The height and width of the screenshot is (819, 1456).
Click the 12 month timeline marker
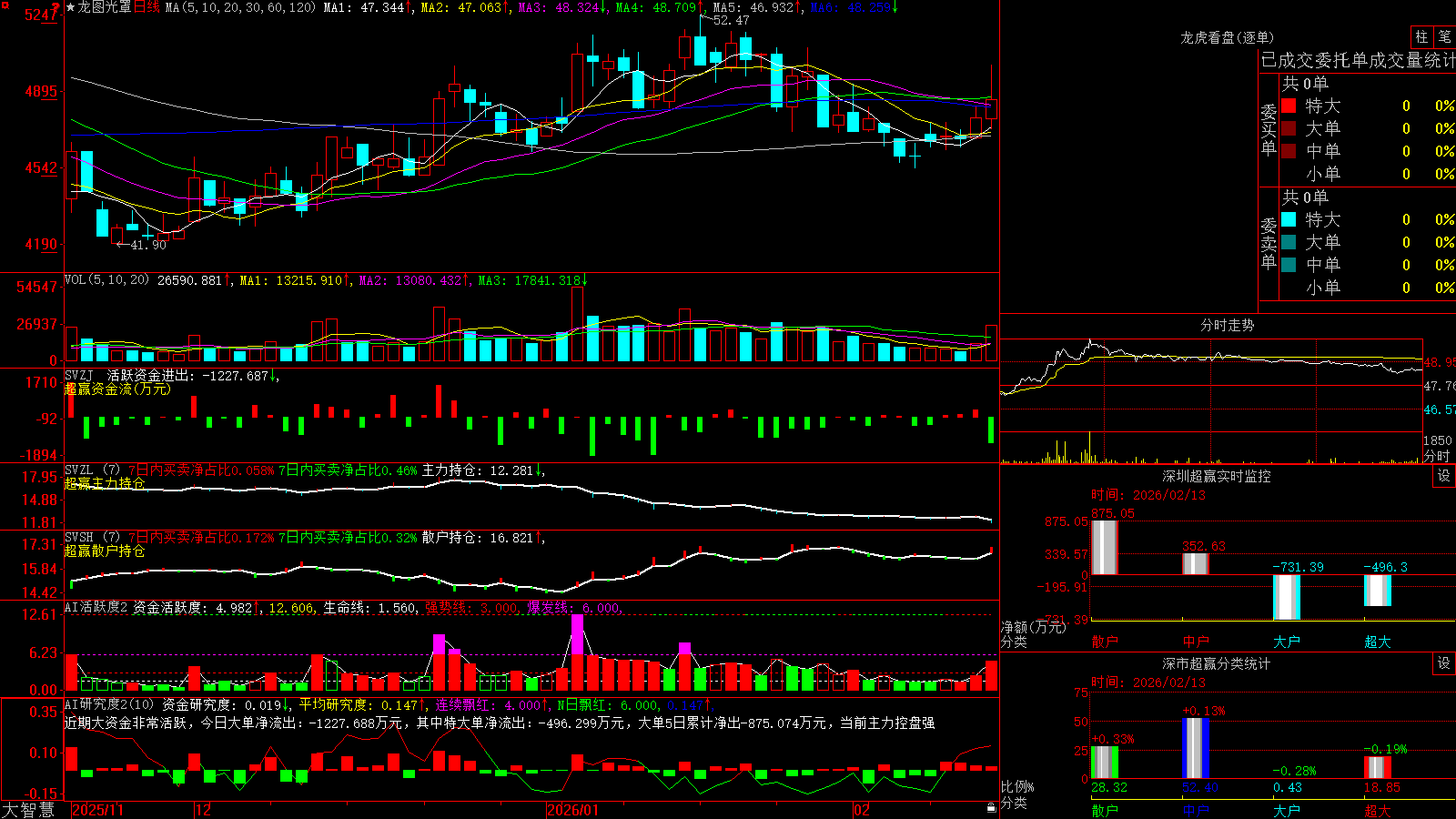[x=204, y=810]
